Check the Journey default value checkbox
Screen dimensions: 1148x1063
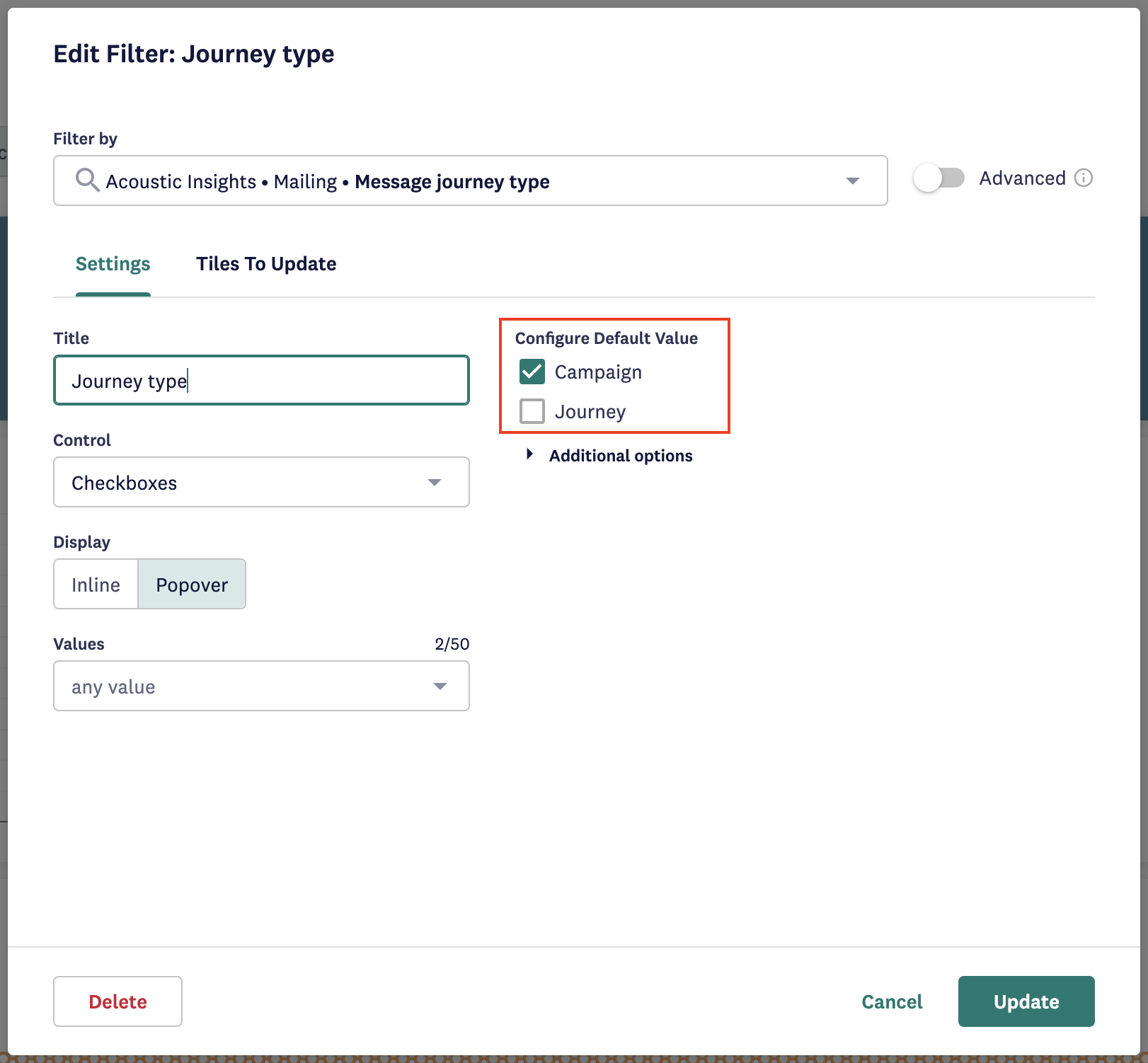(532, 411)
